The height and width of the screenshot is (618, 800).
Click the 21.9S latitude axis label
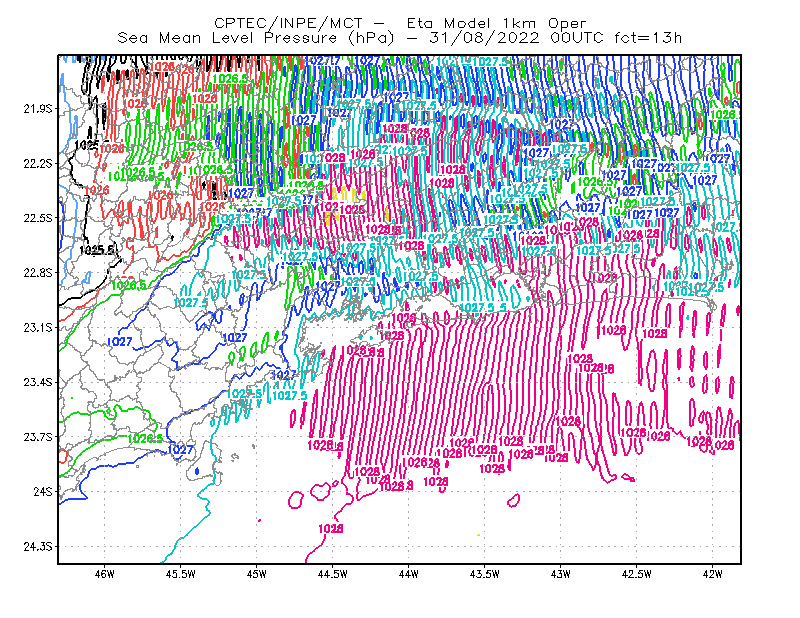pos(38,109)
